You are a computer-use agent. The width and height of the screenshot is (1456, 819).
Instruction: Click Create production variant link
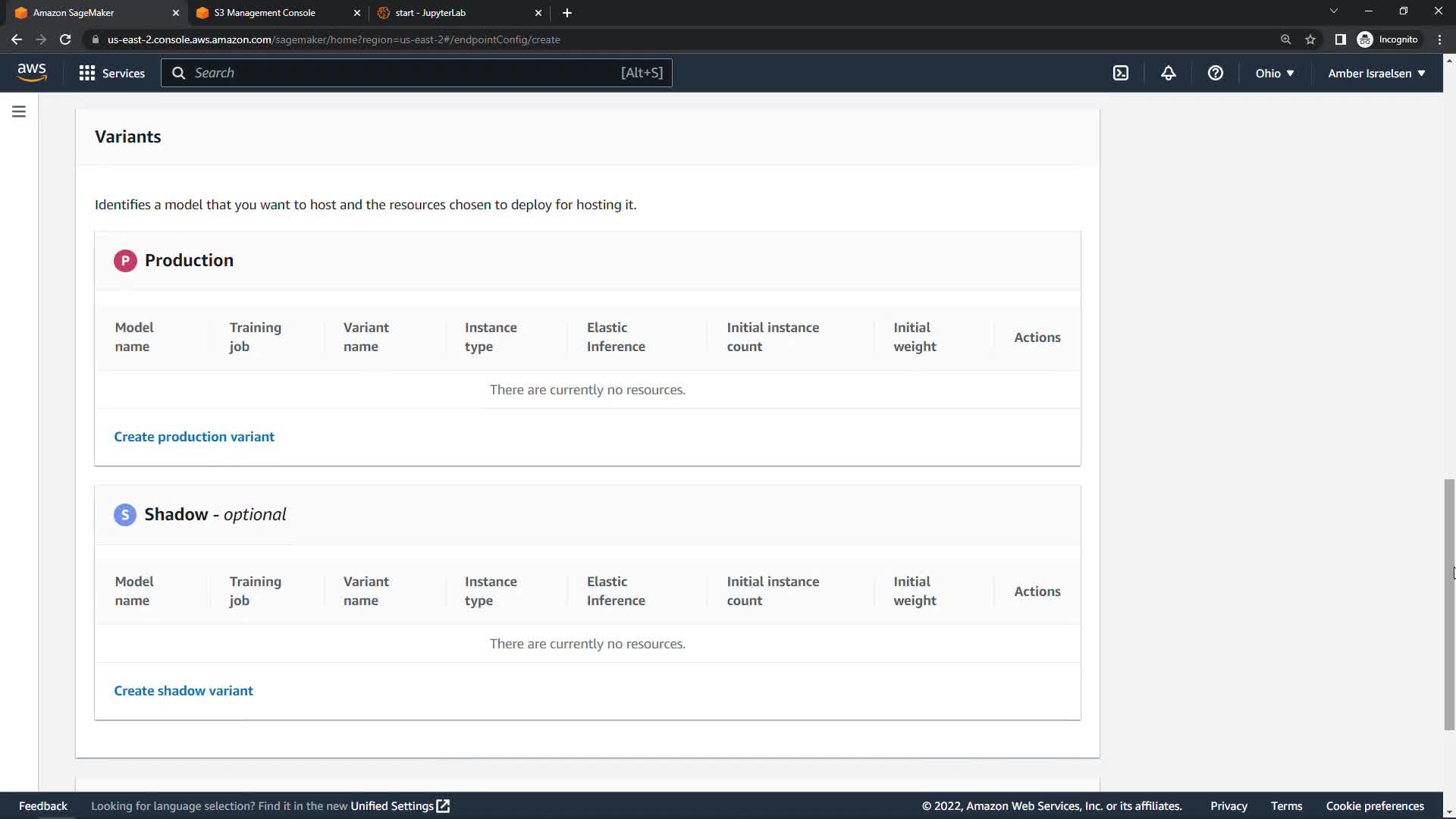194,437
